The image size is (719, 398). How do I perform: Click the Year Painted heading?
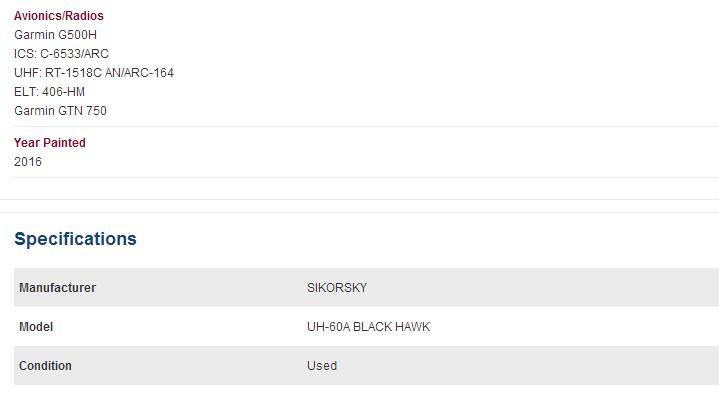tap(50, 143)
